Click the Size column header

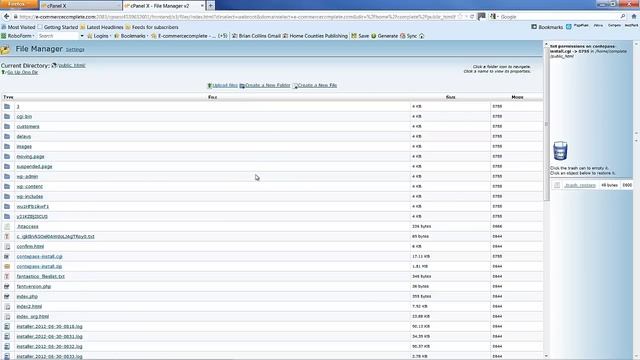451,97
